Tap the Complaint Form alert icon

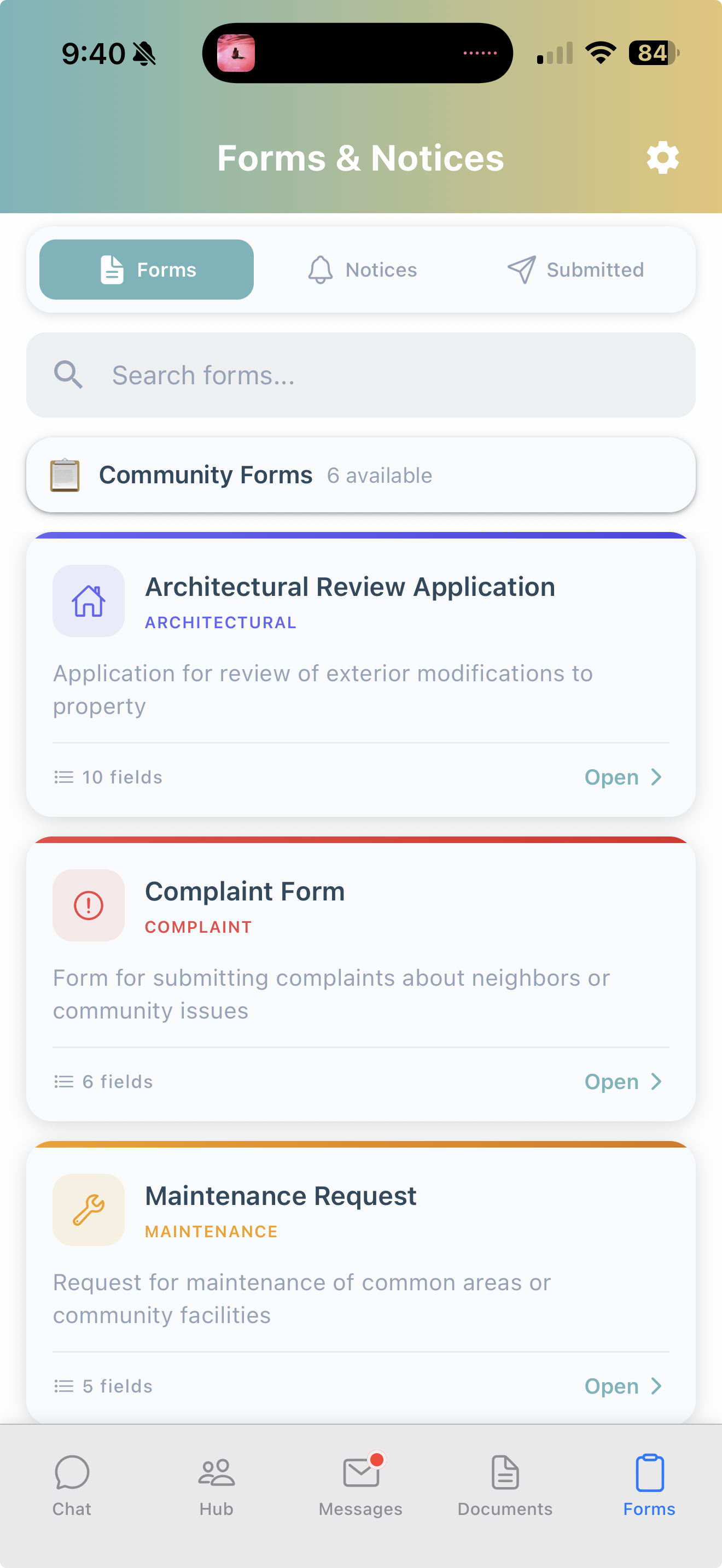coord(89,905)
